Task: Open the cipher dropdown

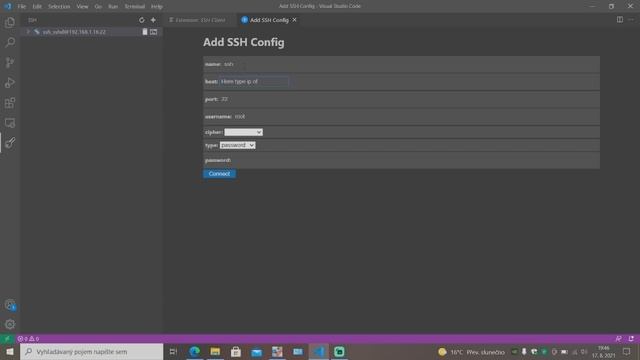Action: click(243, 132)
